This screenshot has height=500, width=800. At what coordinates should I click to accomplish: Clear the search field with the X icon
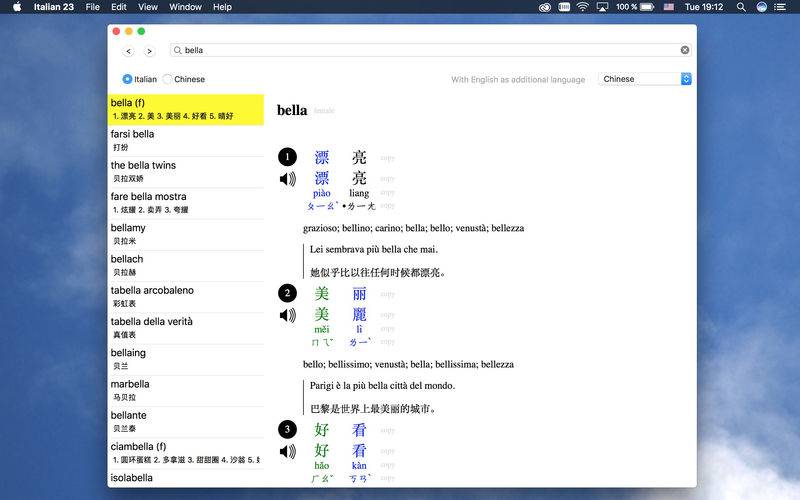click(685, 50)
